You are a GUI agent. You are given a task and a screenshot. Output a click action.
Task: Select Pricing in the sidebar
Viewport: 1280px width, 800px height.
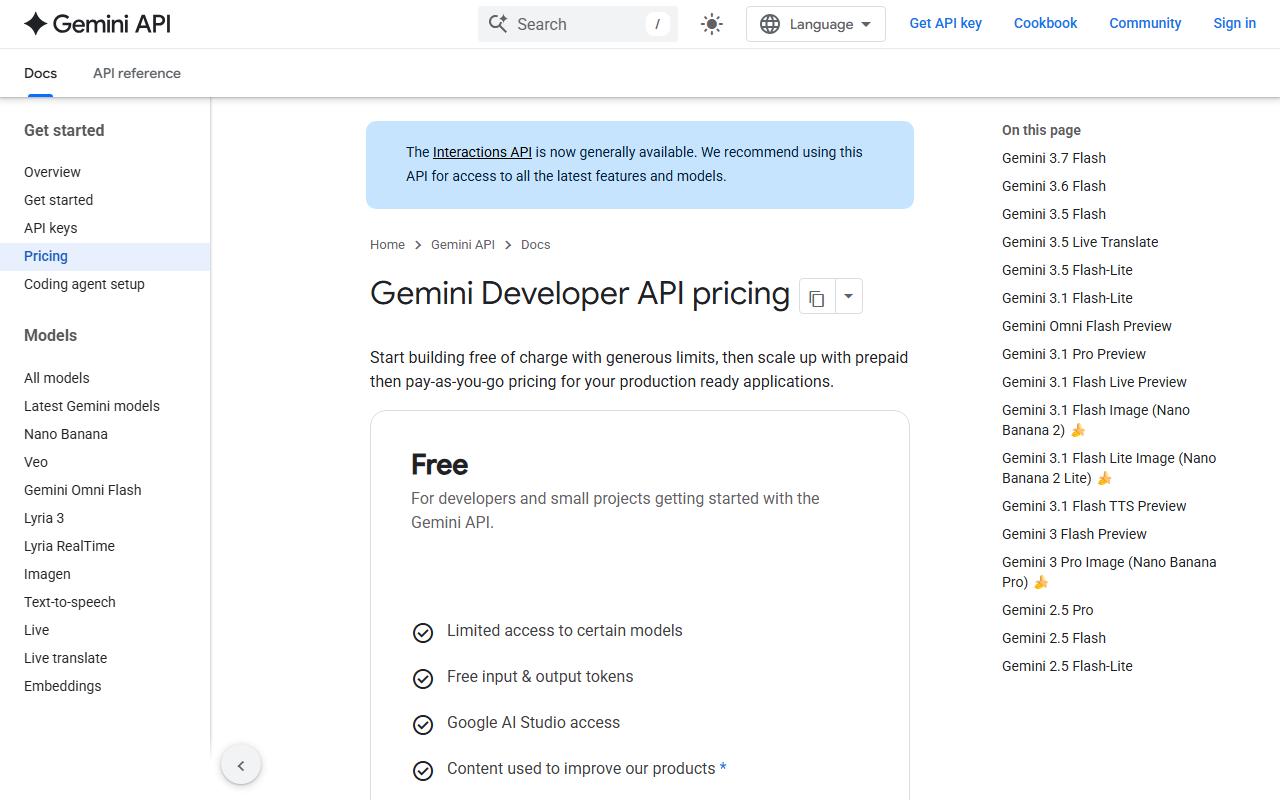[x=105, y=256]
